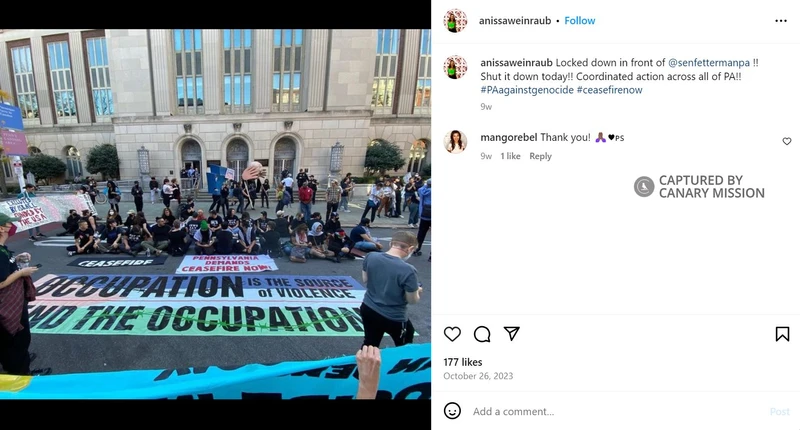Image resolution: width=800 pixels, height=430 pixels.
Task: Open comment bubble icon under post
Action: click(x=482, y=334)
